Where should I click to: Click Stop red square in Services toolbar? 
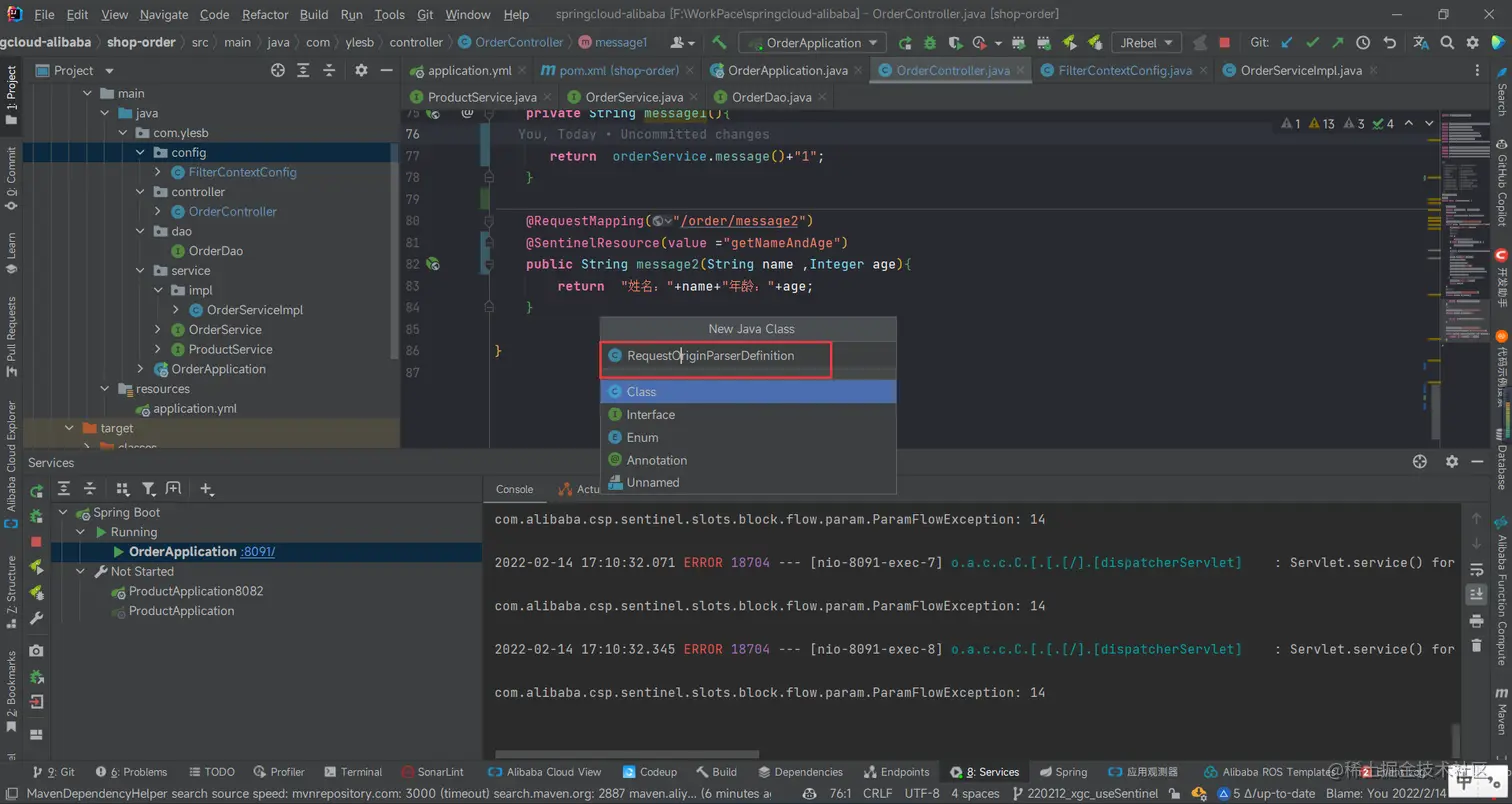[x=36, y=541]
